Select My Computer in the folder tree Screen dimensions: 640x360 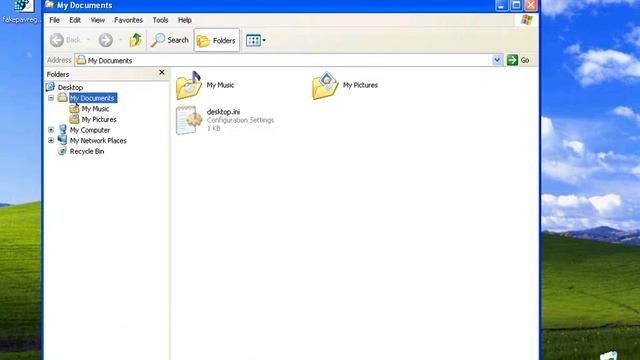tap(90, 130)
